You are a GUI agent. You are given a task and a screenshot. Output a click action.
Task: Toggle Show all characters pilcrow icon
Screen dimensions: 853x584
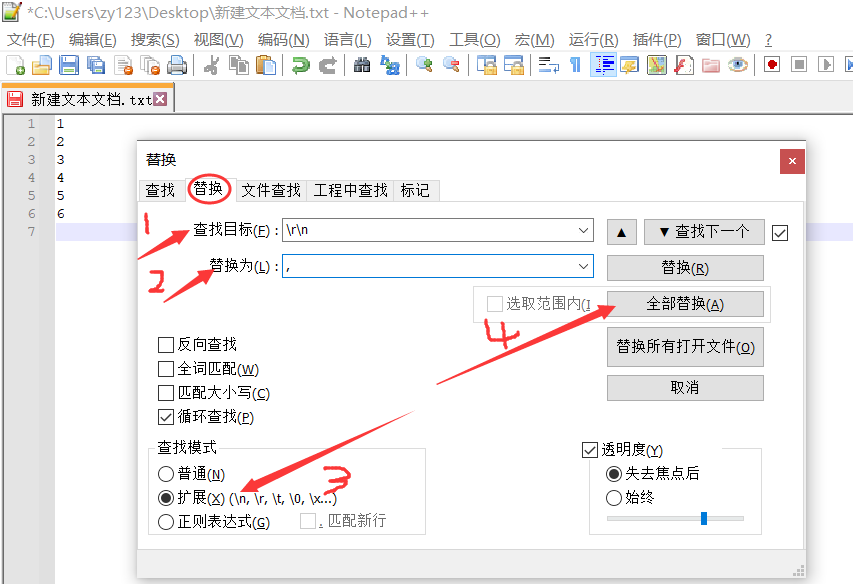click(576, 65)
